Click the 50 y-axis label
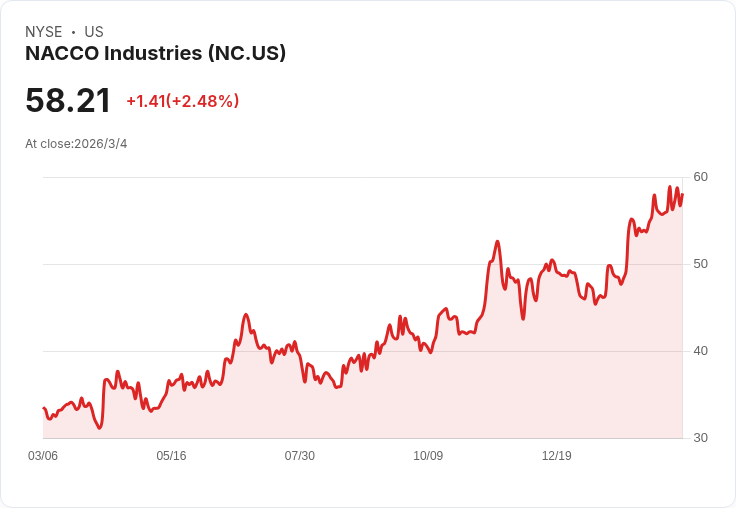The height and width of the screenshot is (508, 736). [x=700, y=264]
